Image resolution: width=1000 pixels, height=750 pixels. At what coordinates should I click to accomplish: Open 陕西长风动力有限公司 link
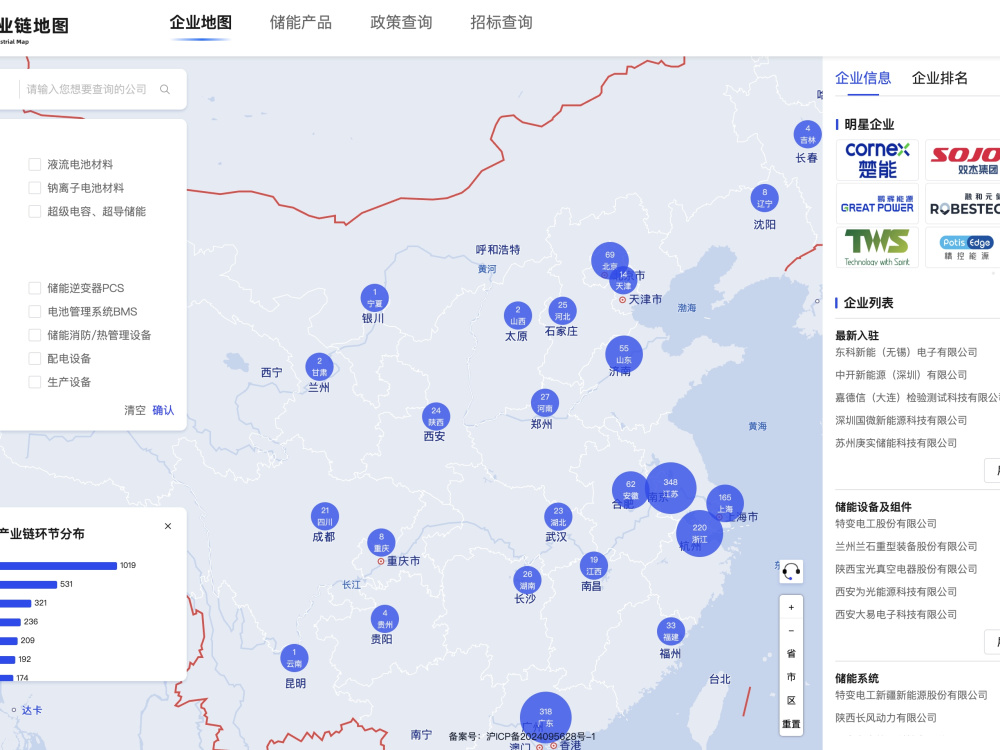point(886,718)
